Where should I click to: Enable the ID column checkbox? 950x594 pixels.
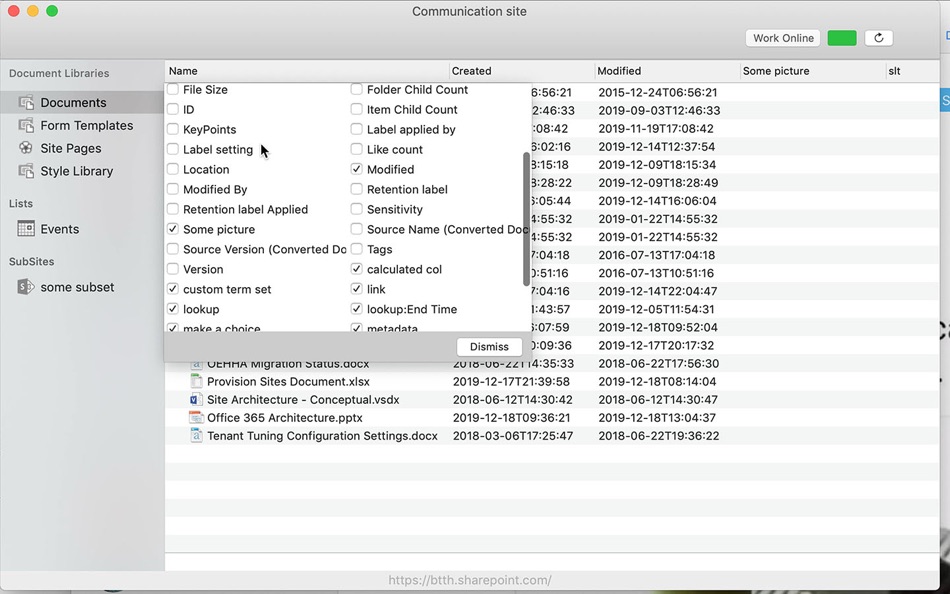(173, 109)
